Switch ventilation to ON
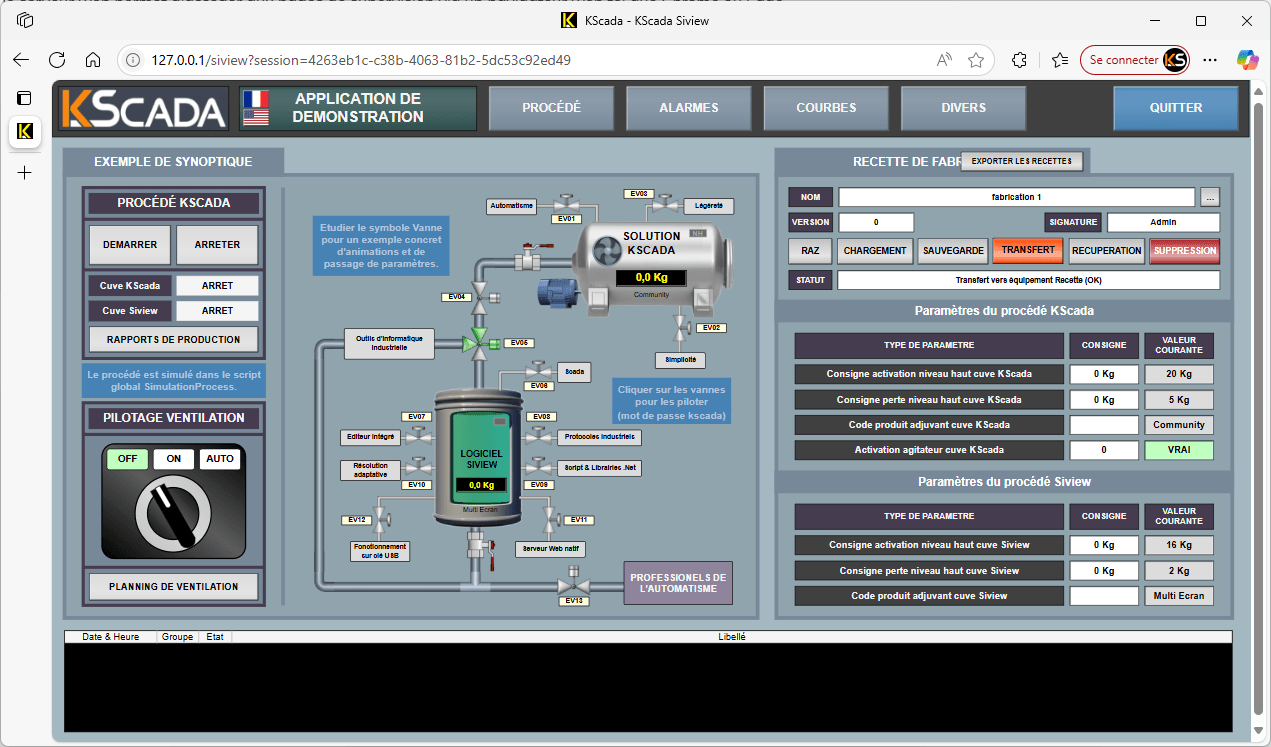 click(x=173, y=459)
